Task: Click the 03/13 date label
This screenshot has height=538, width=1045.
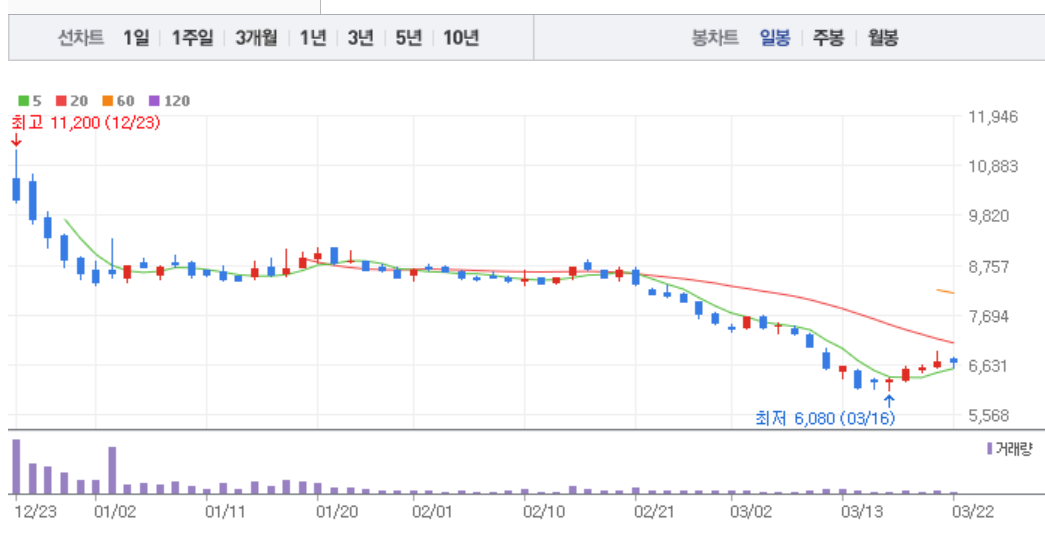Action: [x=863, y=511]
